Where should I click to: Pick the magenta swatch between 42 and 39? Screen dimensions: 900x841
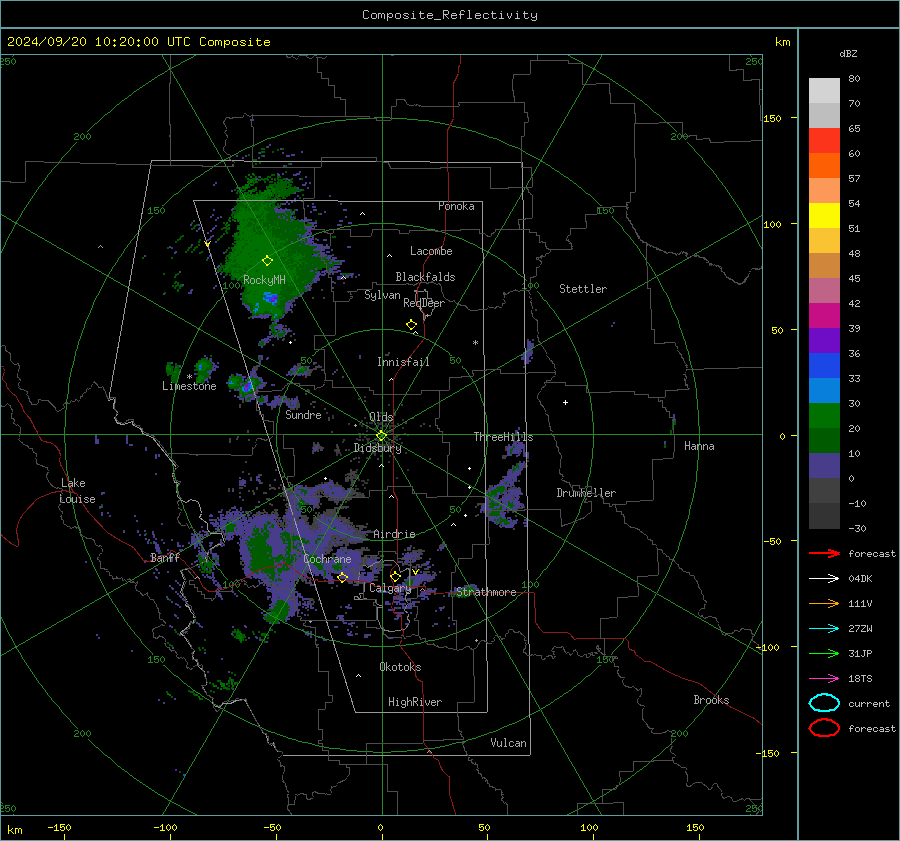click(x=824, y=316)
